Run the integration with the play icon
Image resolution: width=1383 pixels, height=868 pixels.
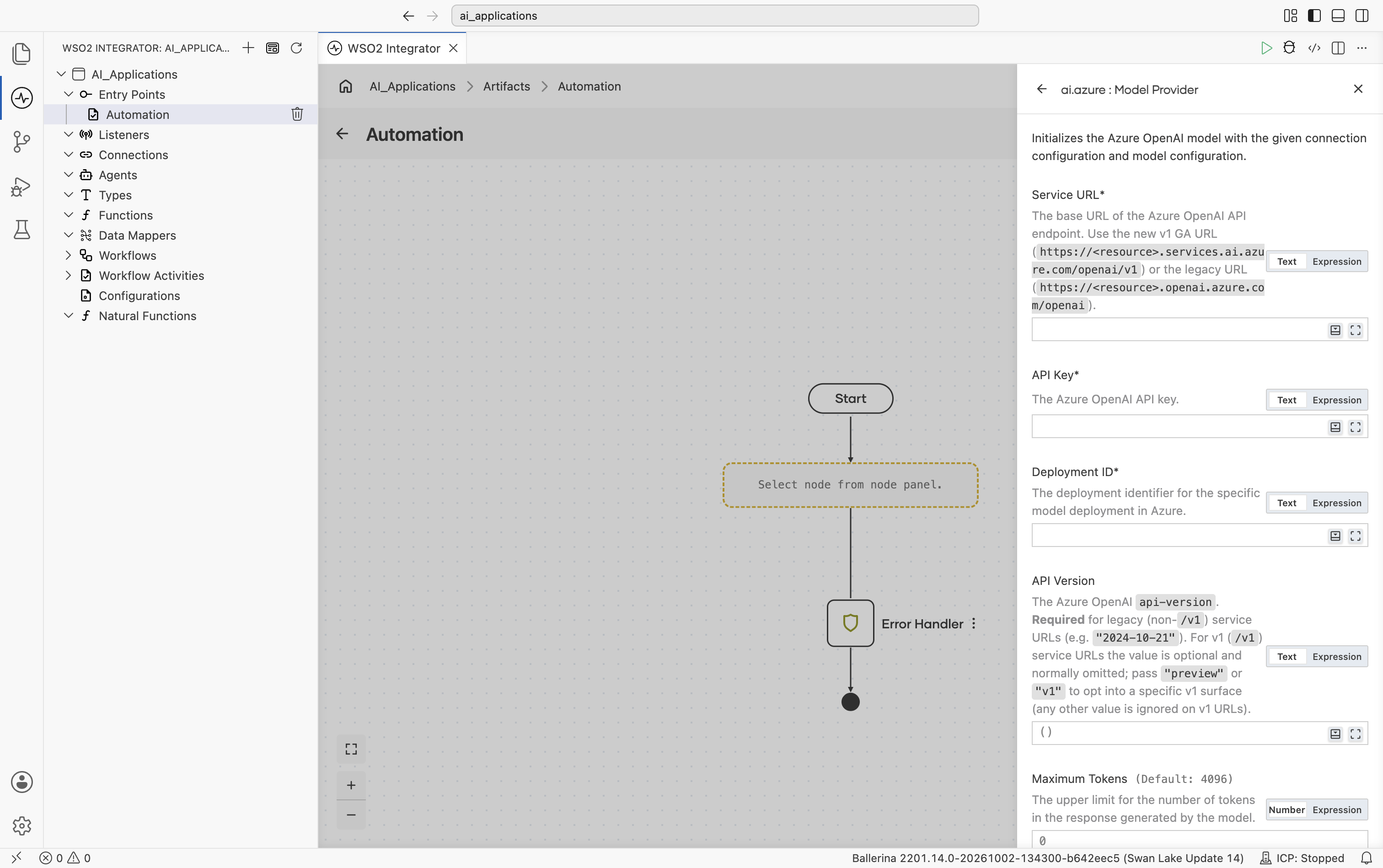click(x=1266, y=48)
